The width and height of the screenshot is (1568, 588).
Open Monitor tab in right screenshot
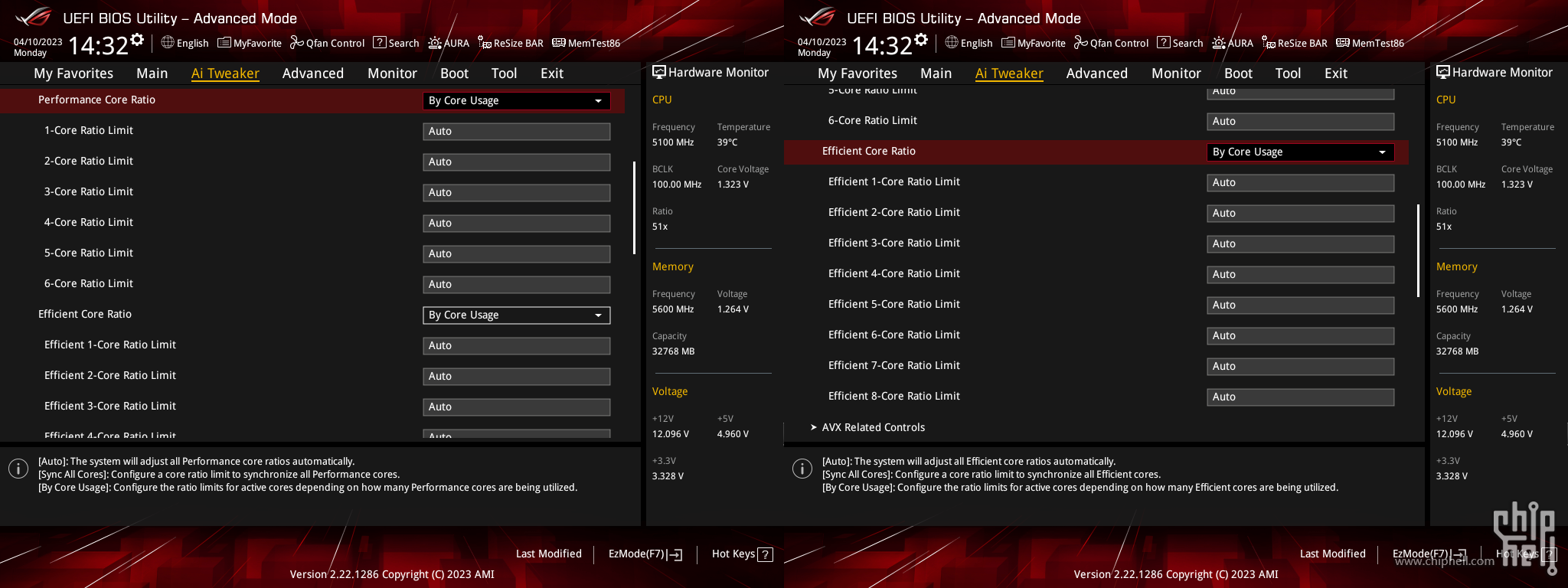click(x=1177, y=73)
